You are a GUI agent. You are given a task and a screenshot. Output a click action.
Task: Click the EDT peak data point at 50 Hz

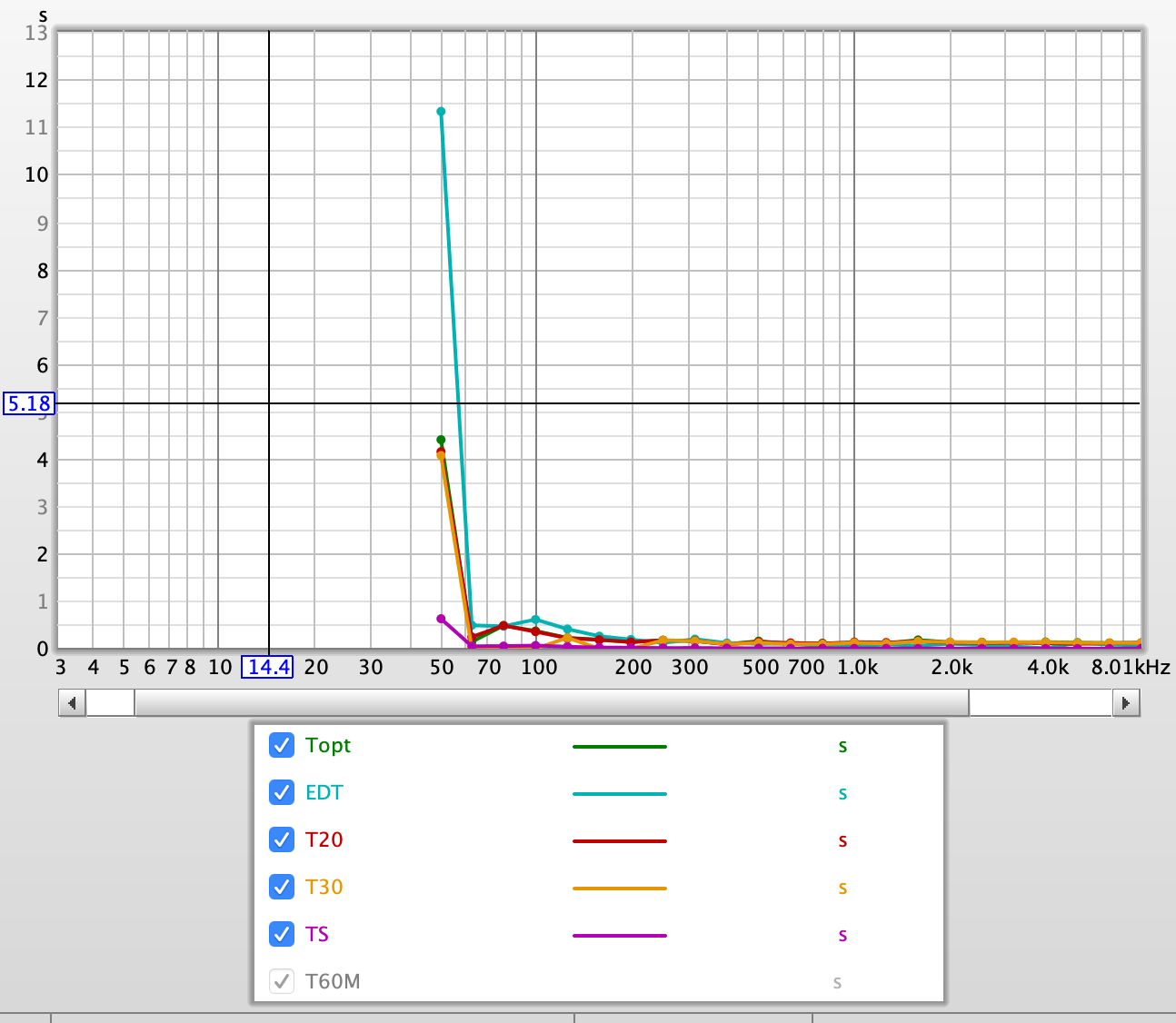(441, 112)
